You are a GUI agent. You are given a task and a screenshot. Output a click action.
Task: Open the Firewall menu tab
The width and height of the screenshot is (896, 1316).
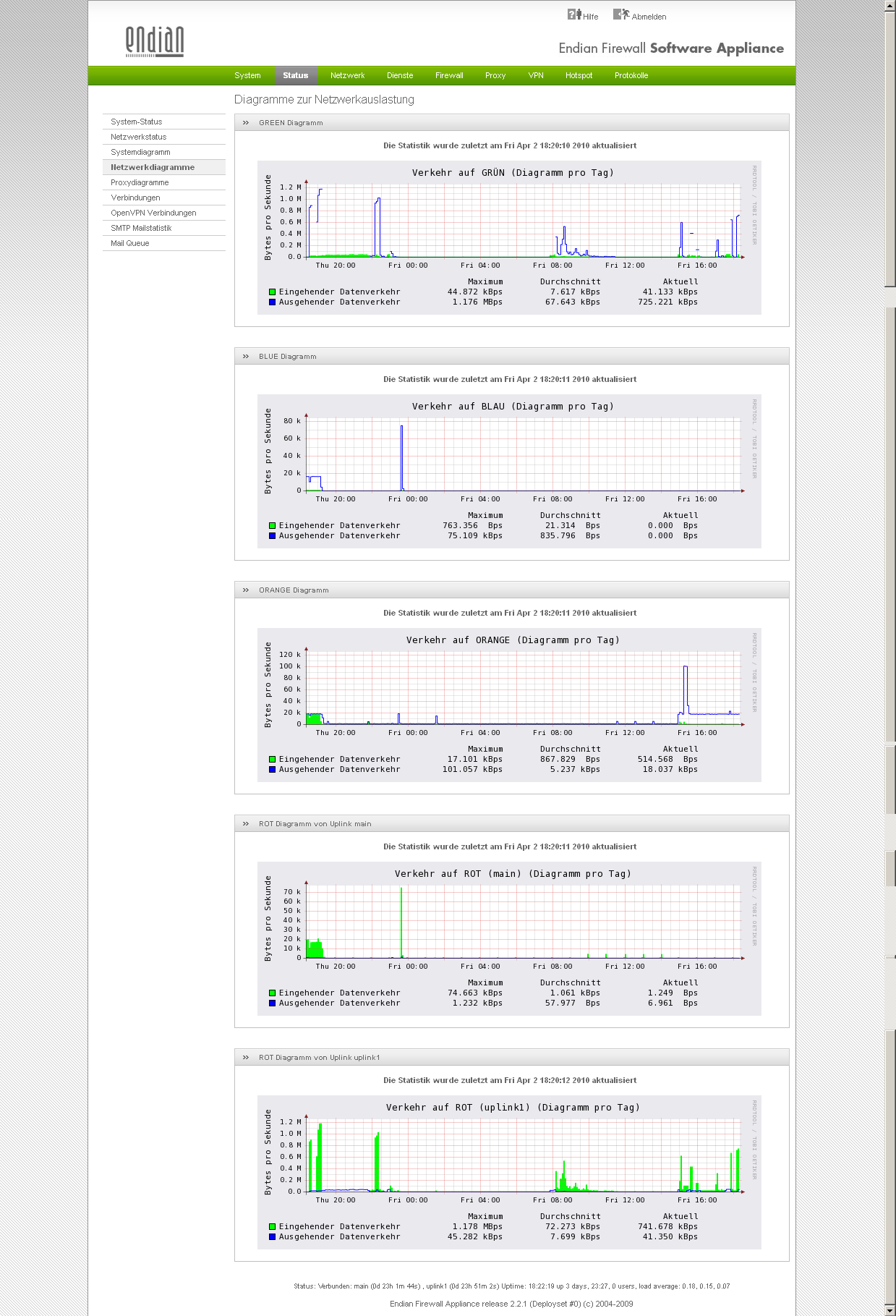449,75
